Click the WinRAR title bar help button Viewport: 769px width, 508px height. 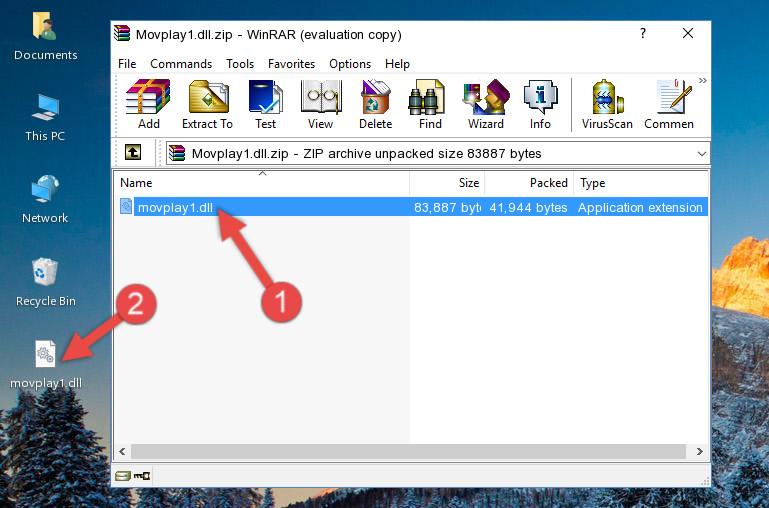[643, 33]
